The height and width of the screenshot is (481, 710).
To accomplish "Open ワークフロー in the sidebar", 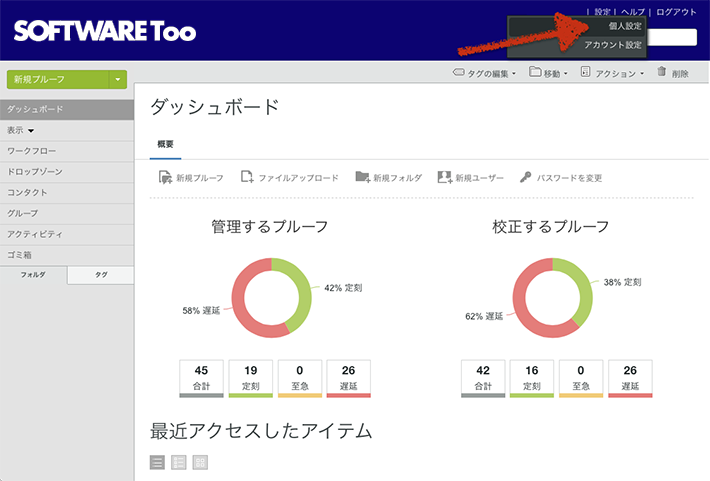I will [34, 150].
